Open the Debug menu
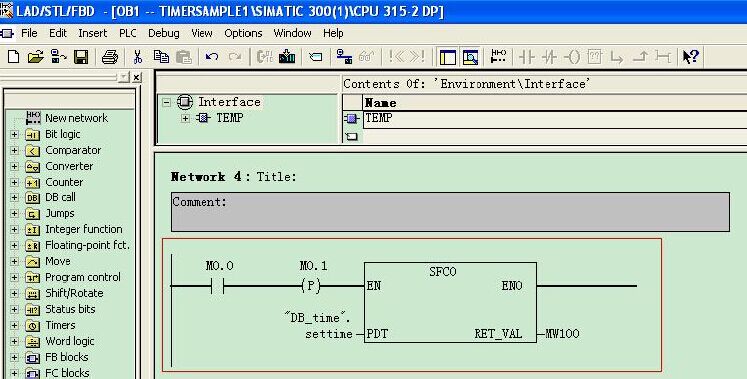Image resolution: width=747 pixels, height=379 pixels. point(164,33)
